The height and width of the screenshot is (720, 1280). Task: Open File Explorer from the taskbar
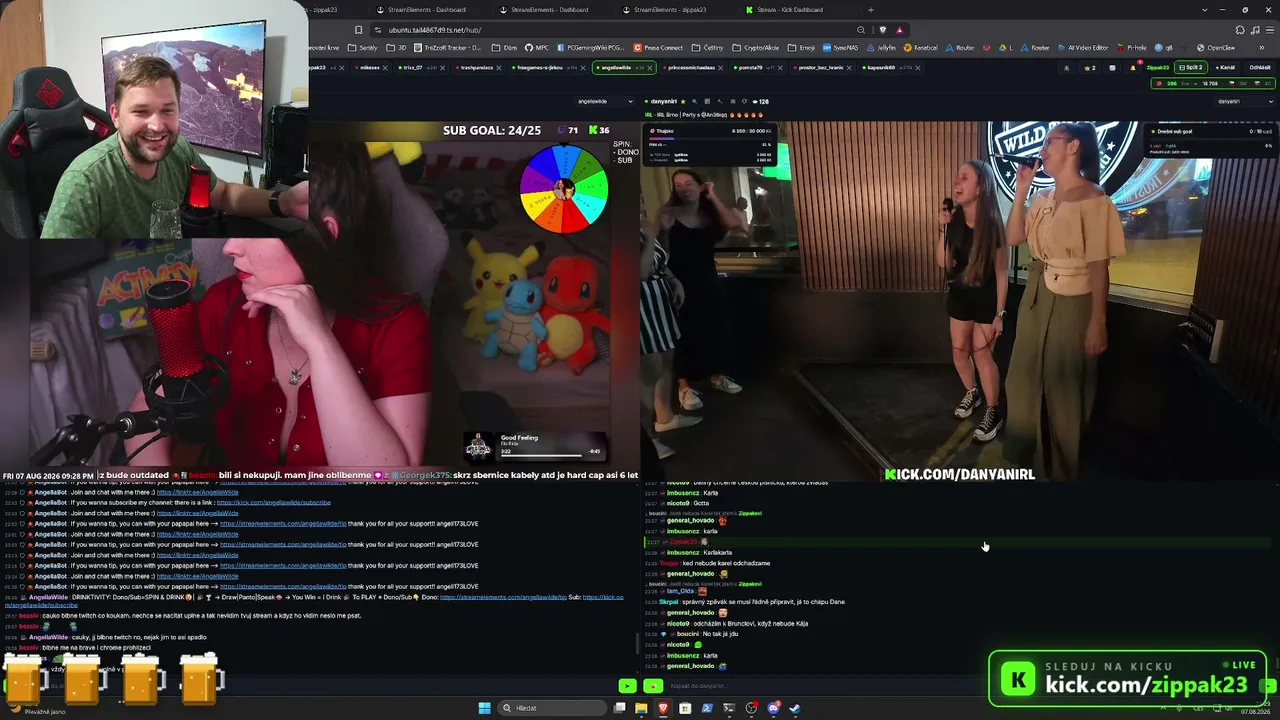641,708
